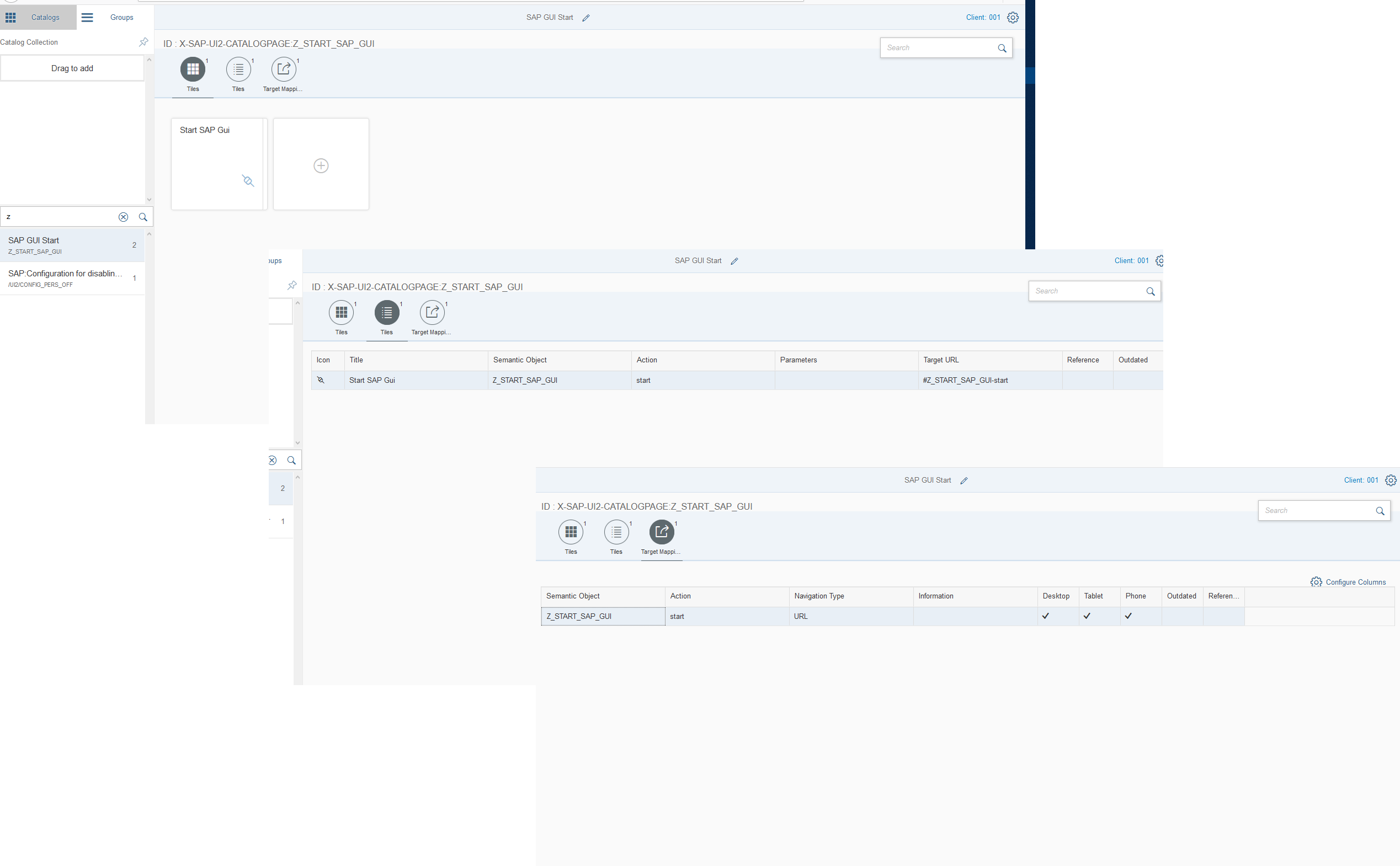Click Target URL column header
Screen dimensions: 1400x866
click(x=989, y=360)
